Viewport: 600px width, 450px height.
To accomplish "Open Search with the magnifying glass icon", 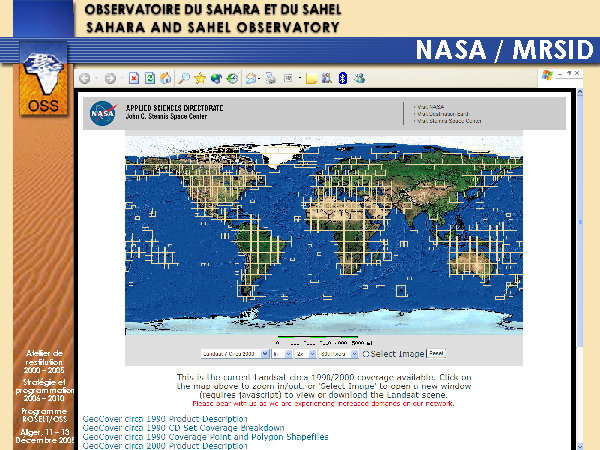I will [x=184, y=78].
